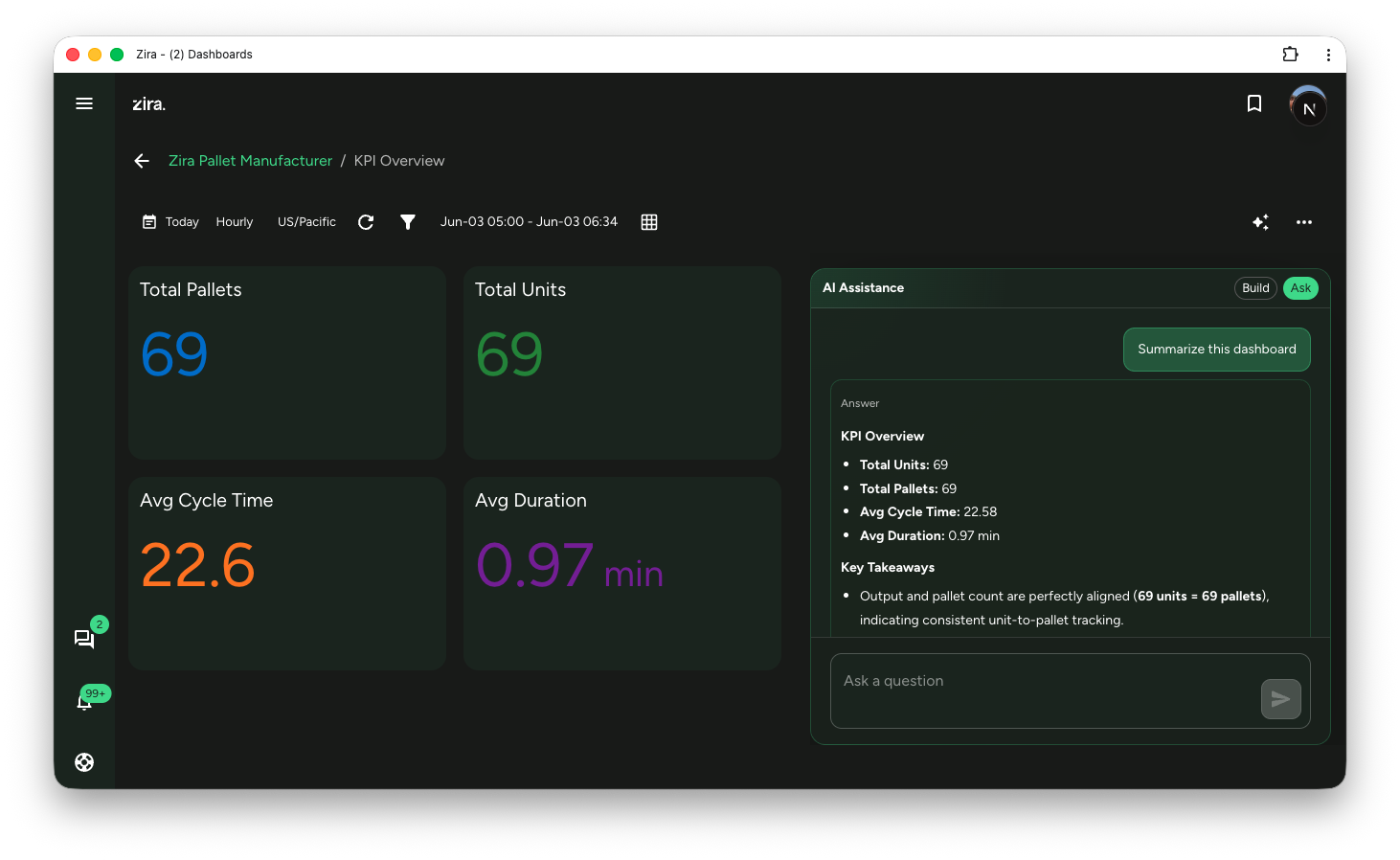Screen dimensions: 1400x860
Task: Click the Summarize this dashboard bubble
Action: point(1216,350)
